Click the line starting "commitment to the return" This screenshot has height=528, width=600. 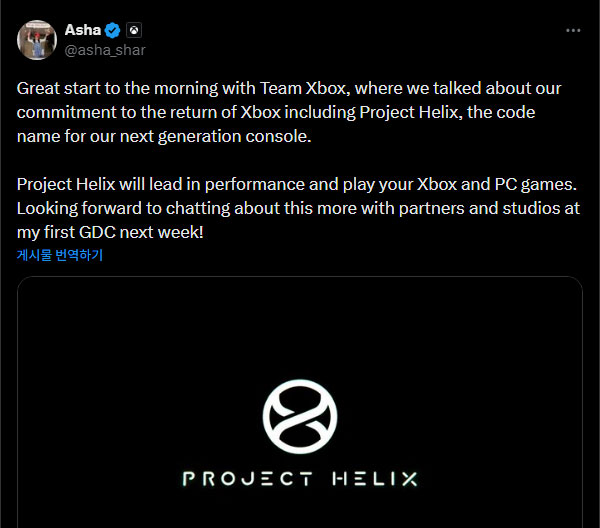(276, 112)
